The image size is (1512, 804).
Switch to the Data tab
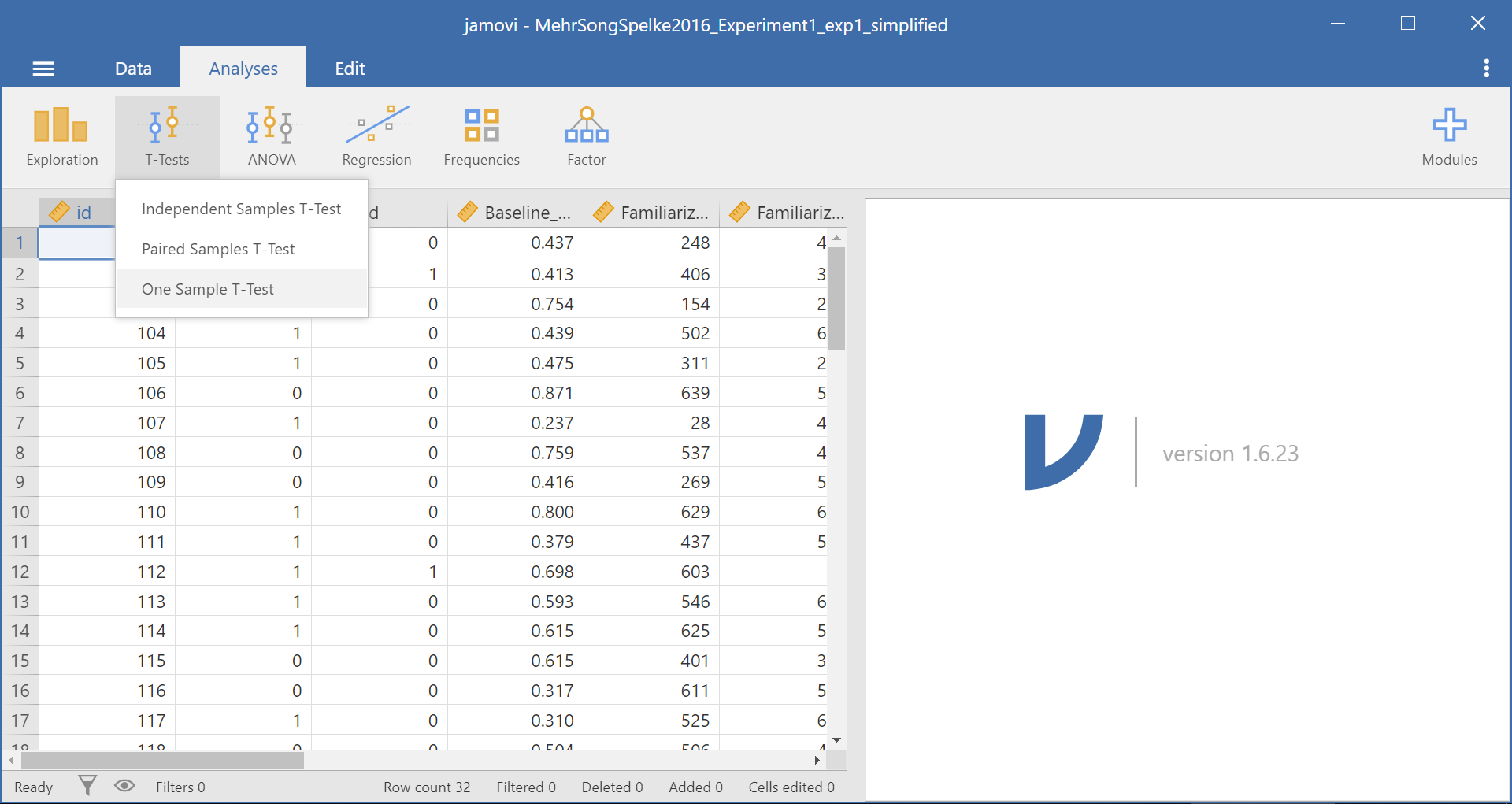coord(133,69)
